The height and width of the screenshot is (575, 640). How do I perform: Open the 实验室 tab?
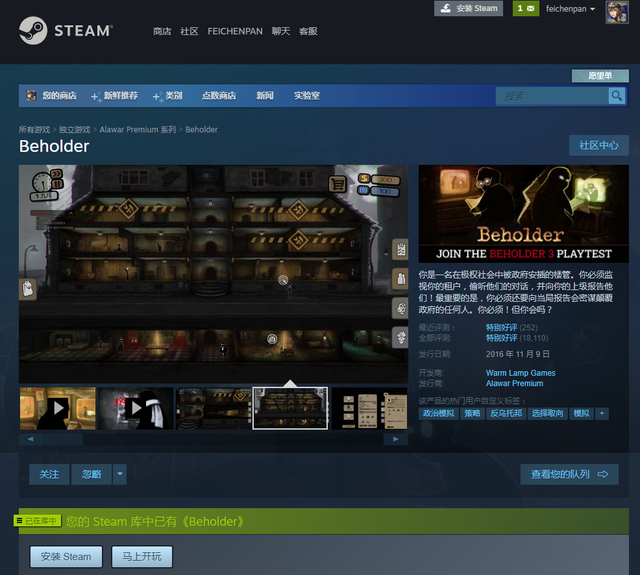click(x=307, y=96)
